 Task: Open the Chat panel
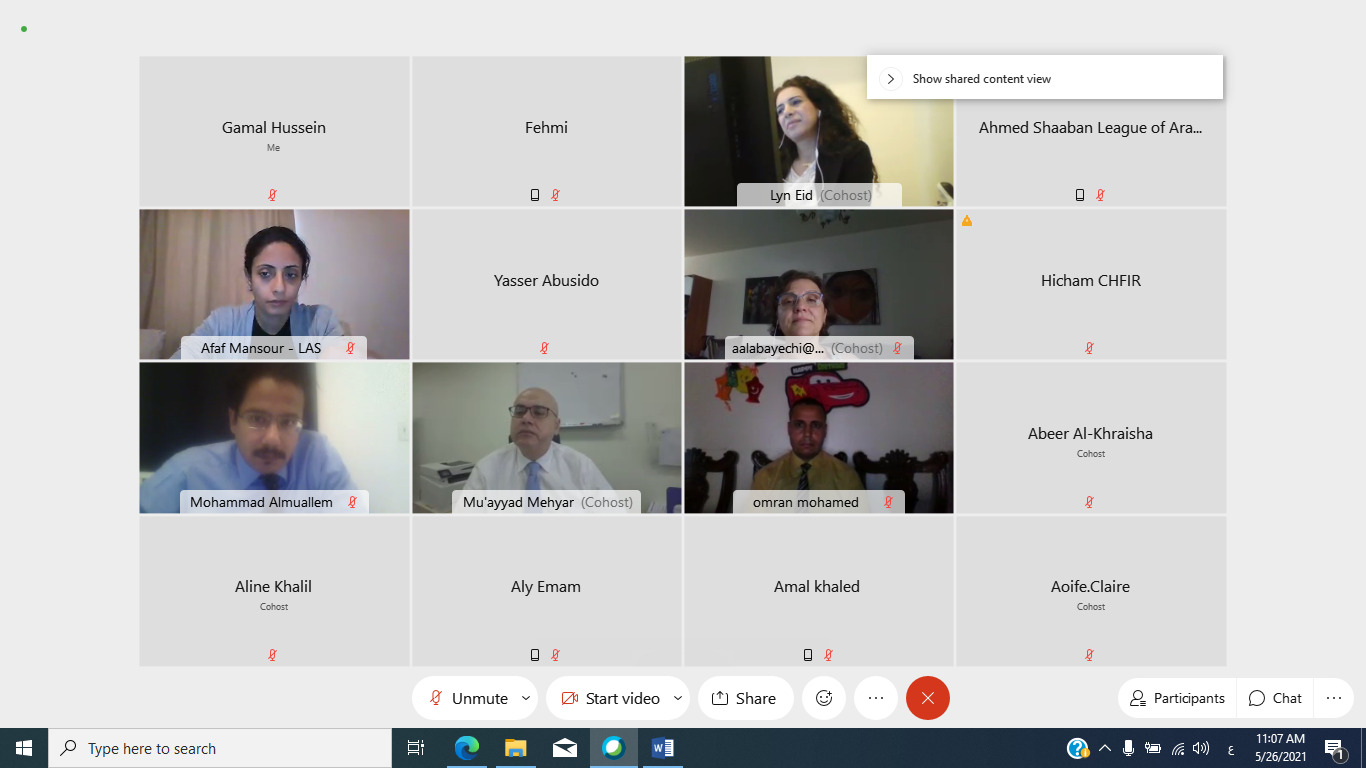coord(1276,698)
